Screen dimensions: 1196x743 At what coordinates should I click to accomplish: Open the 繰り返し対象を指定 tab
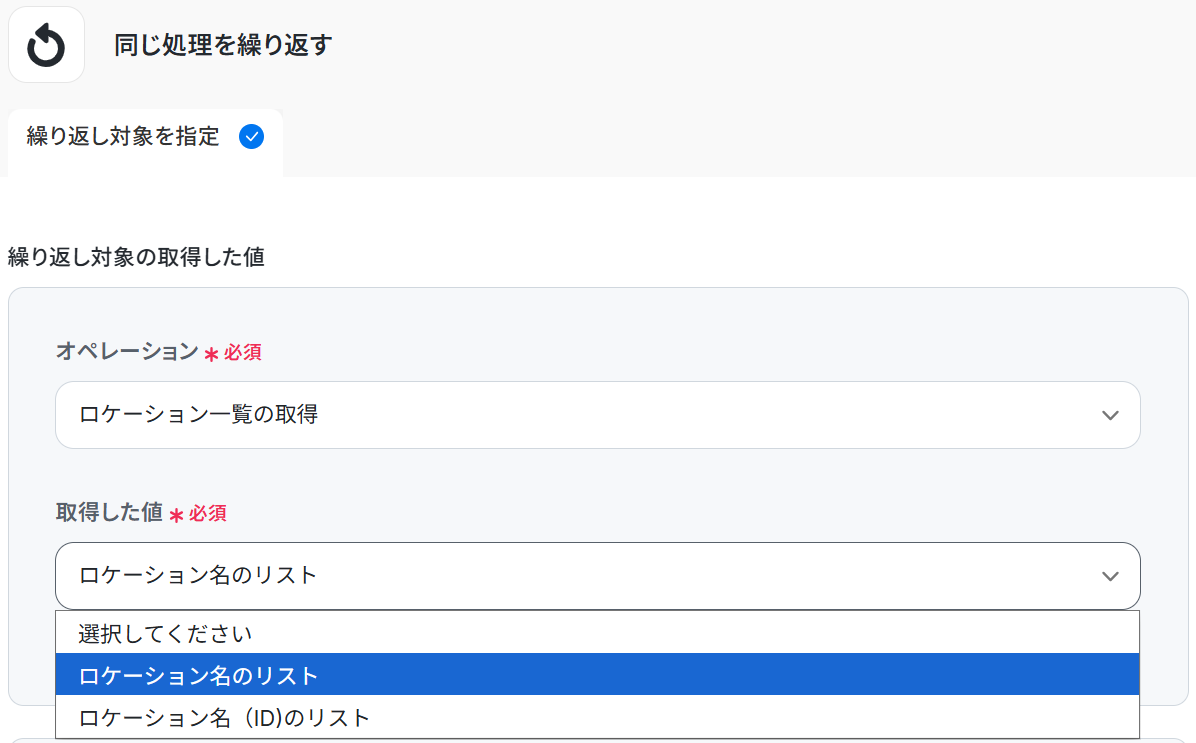tap(123, 137)
